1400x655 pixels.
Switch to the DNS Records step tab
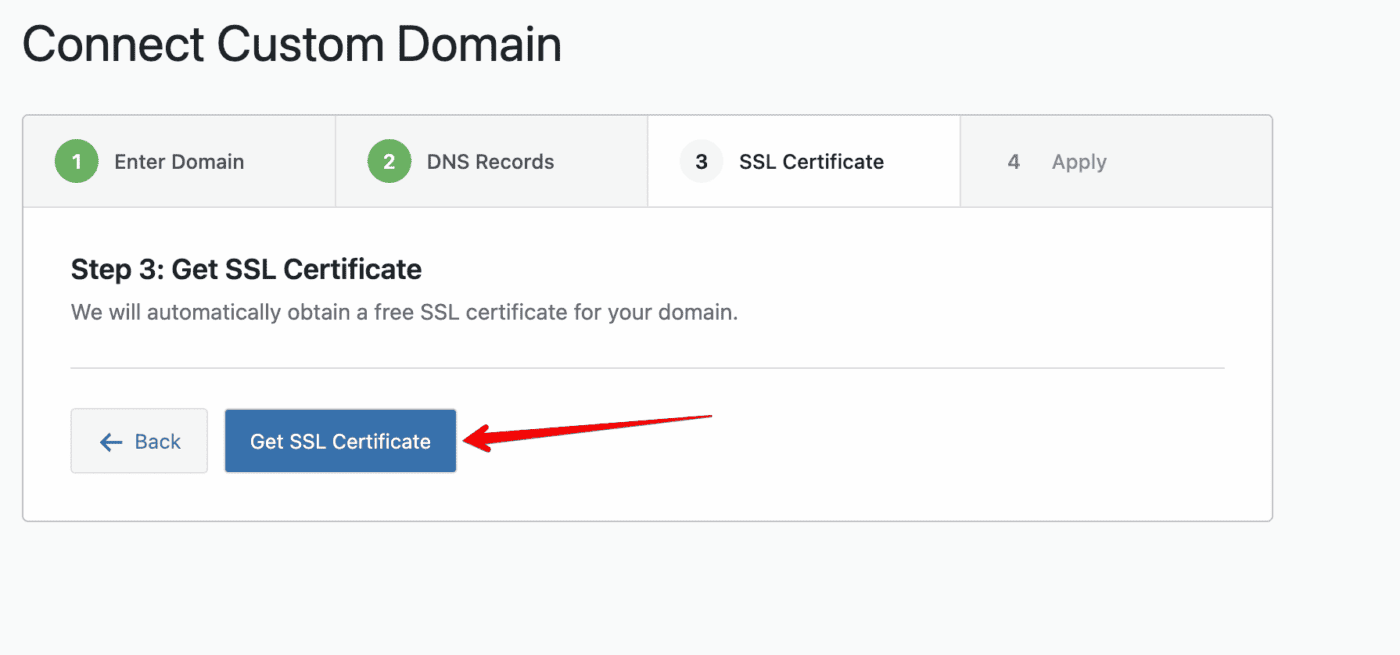click(x=491, y=162)
